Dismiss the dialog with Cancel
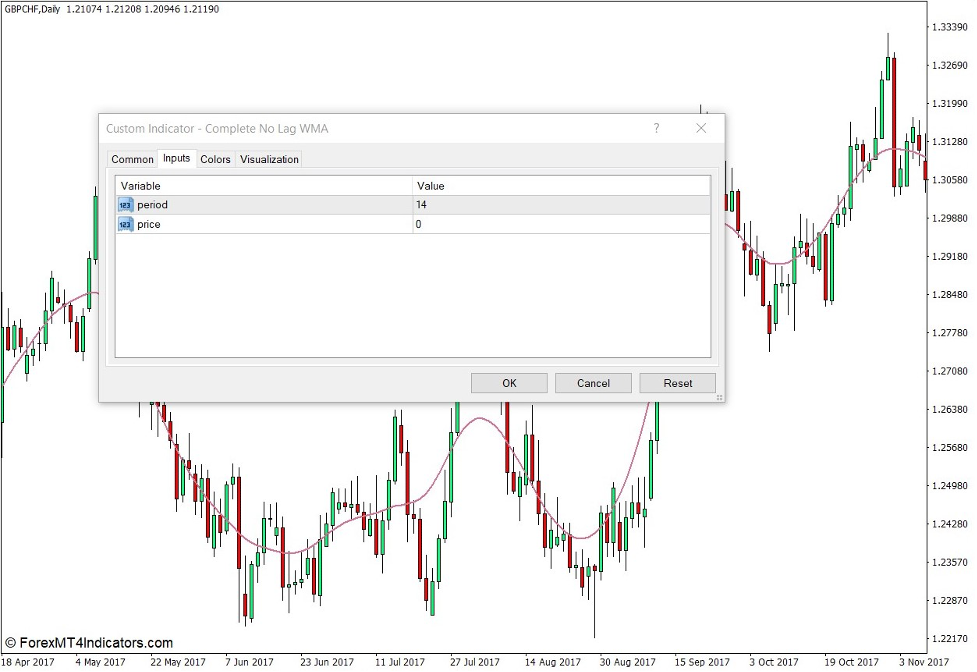The height and width of the screenshot is (672, 977). tap(593, 383)
